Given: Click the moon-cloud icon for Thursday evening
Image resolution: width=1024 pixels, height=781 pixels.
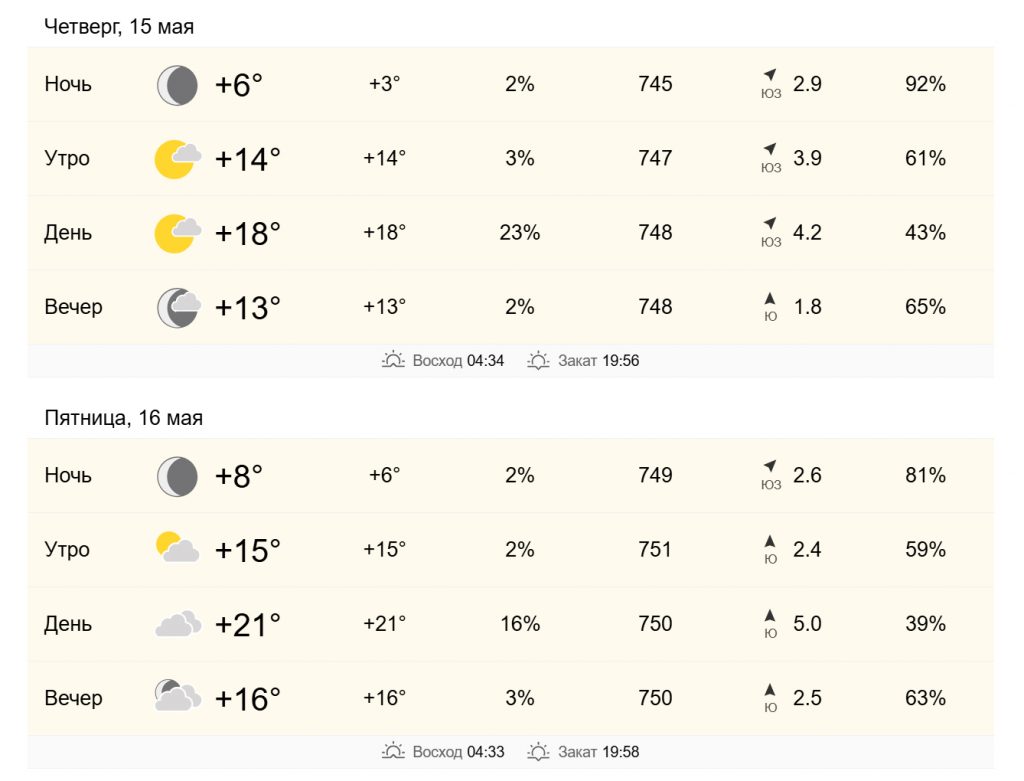Looking at the screenshot, I should point(178,308).
